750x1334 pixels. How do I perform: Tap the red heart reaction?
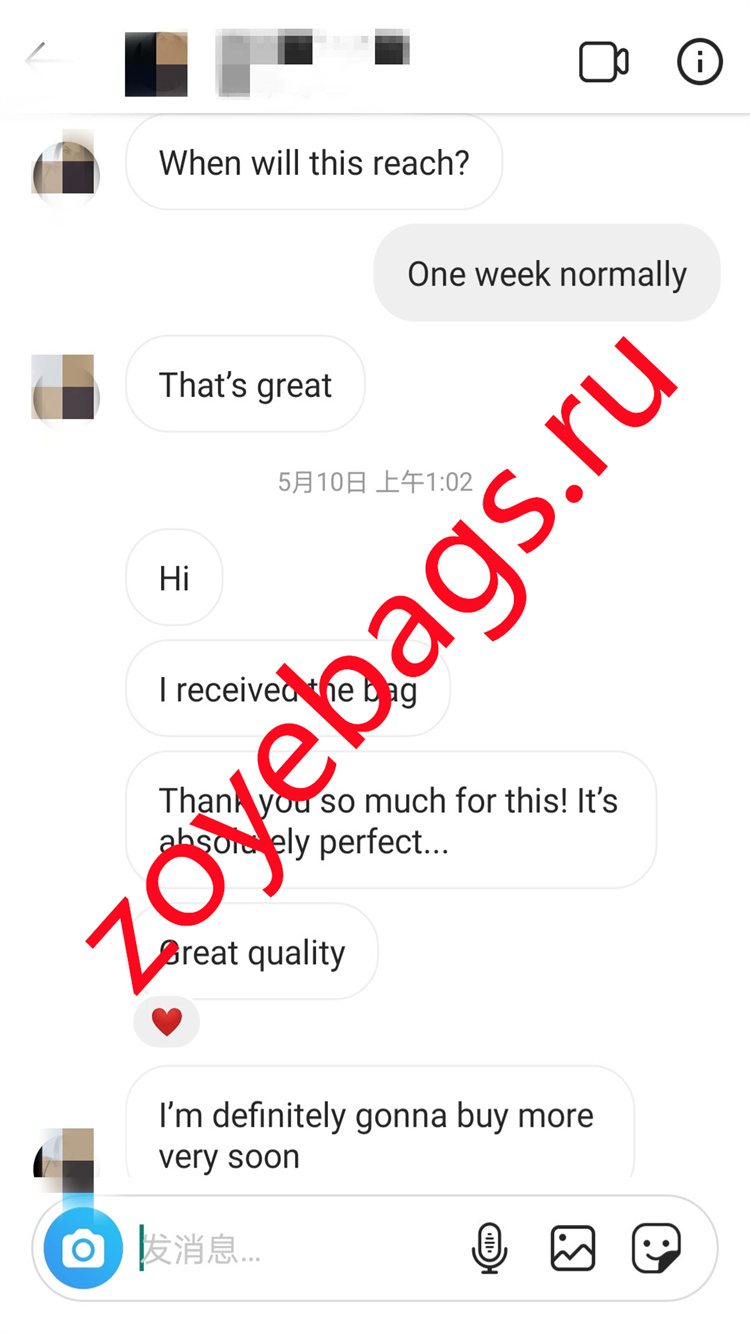coord(166,1021)
